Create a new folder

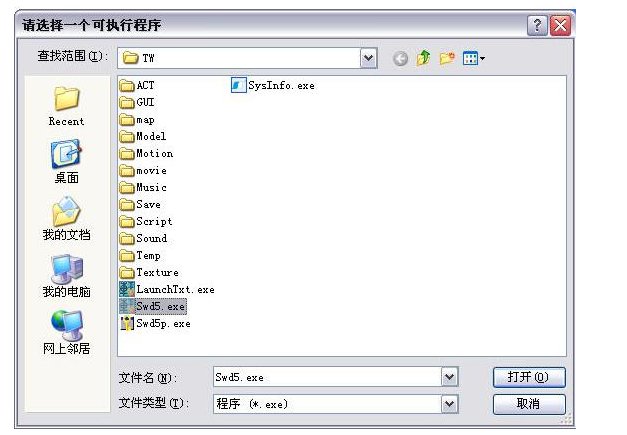pyautogui.click(x=447, y=58)
